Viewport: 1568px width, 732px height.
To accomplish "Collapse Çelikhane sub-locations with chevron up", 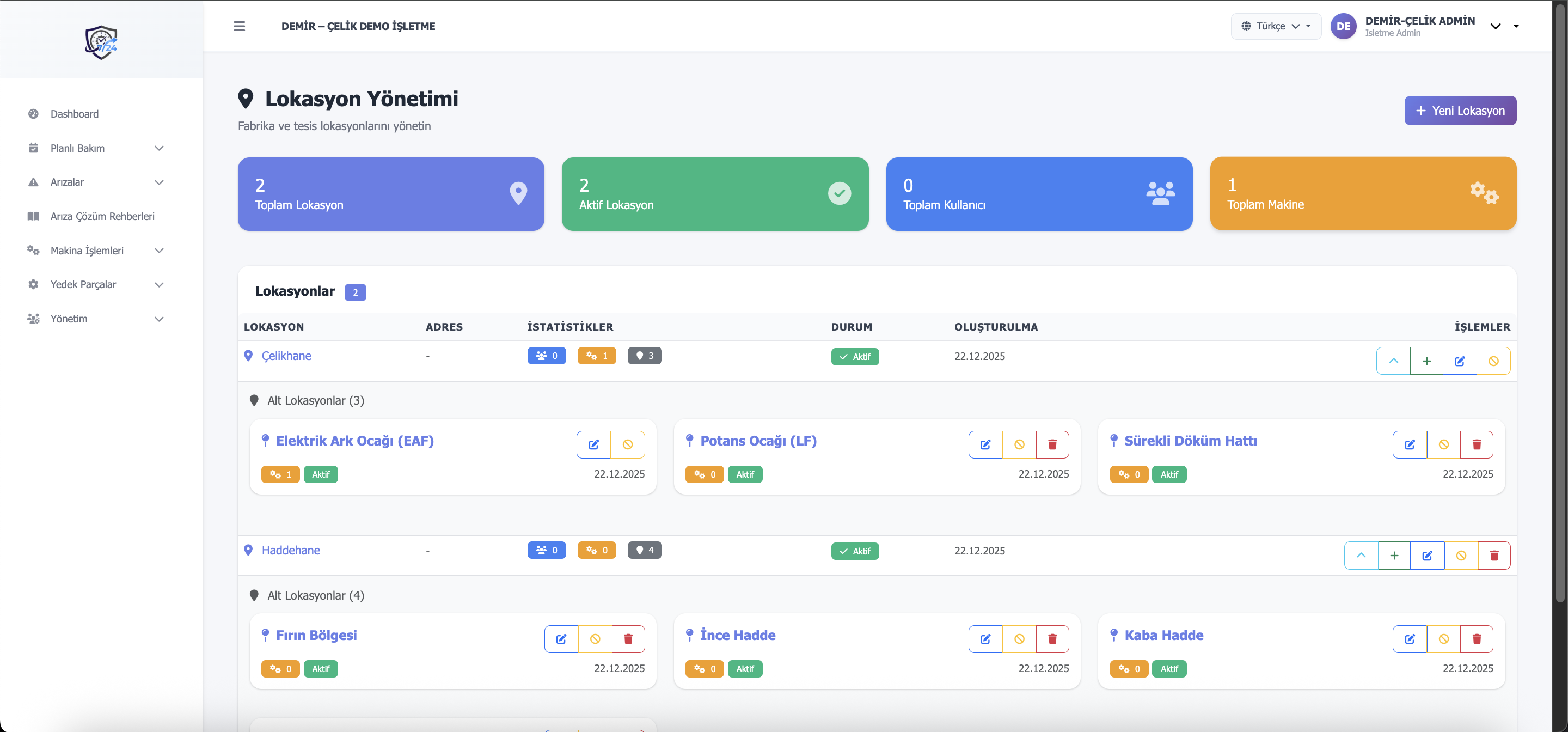I will click(x=1393, y=361).
